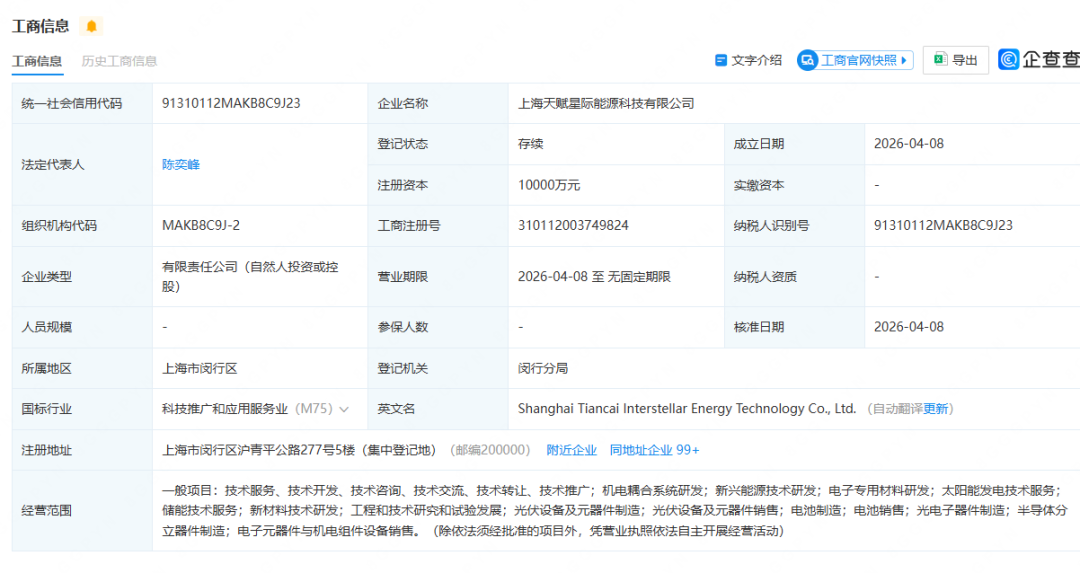Click 自动翻译更新 link

tap(910, 409)
